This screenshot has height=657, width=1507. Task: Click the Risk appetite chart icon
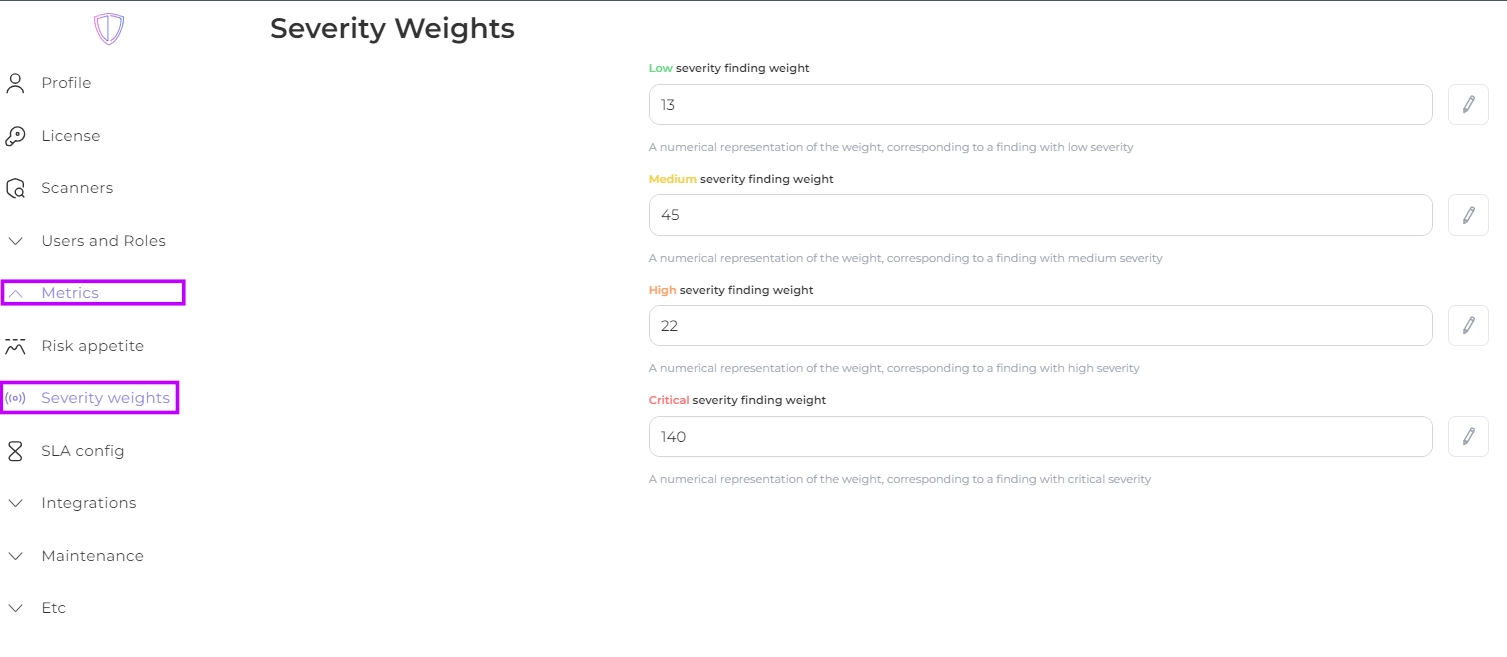point(15,346)
